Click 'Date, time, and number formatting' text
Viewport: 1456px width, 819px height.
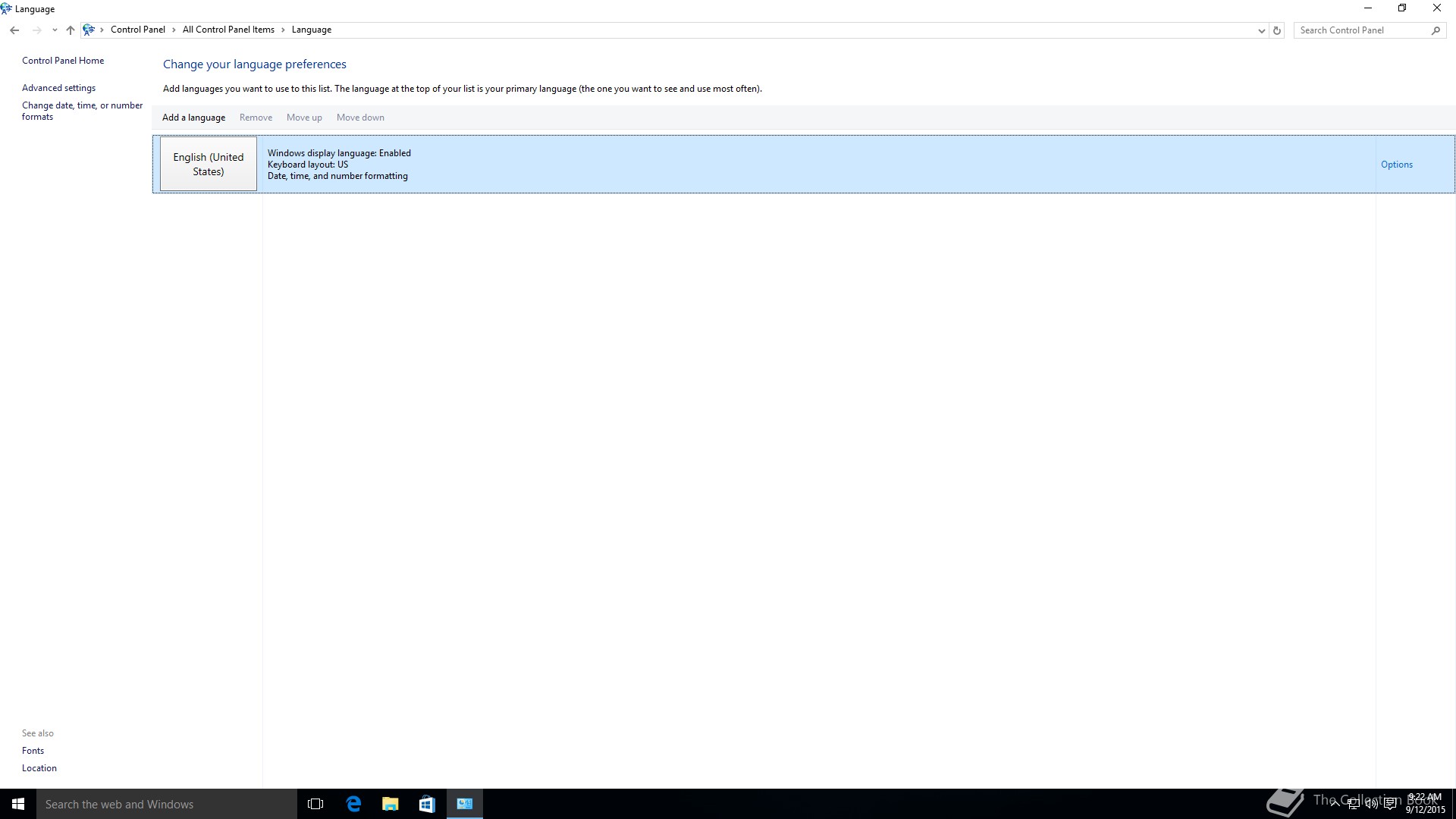[337, 176]
